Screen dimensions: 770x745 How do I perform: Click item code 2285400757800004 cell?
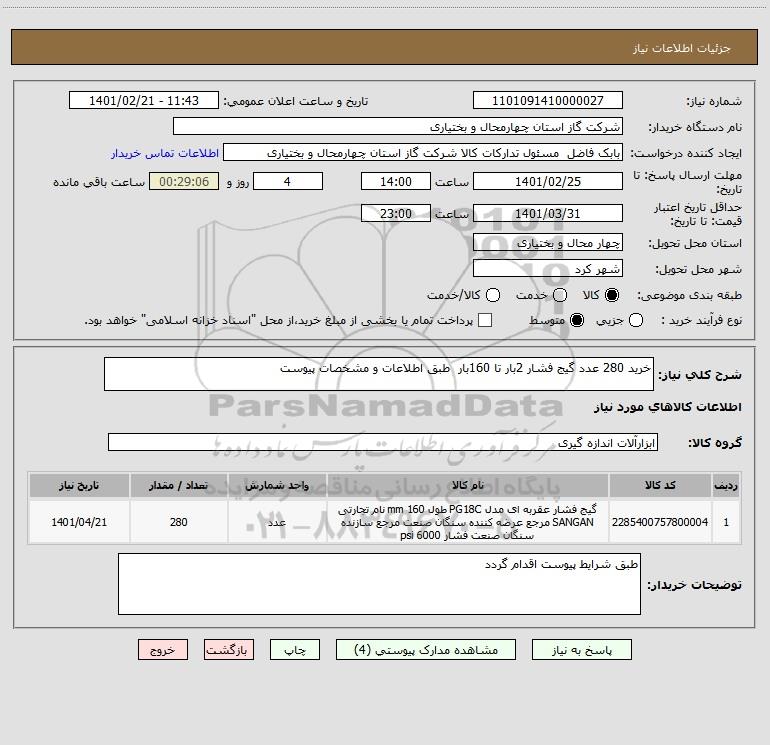pos(660,522)
